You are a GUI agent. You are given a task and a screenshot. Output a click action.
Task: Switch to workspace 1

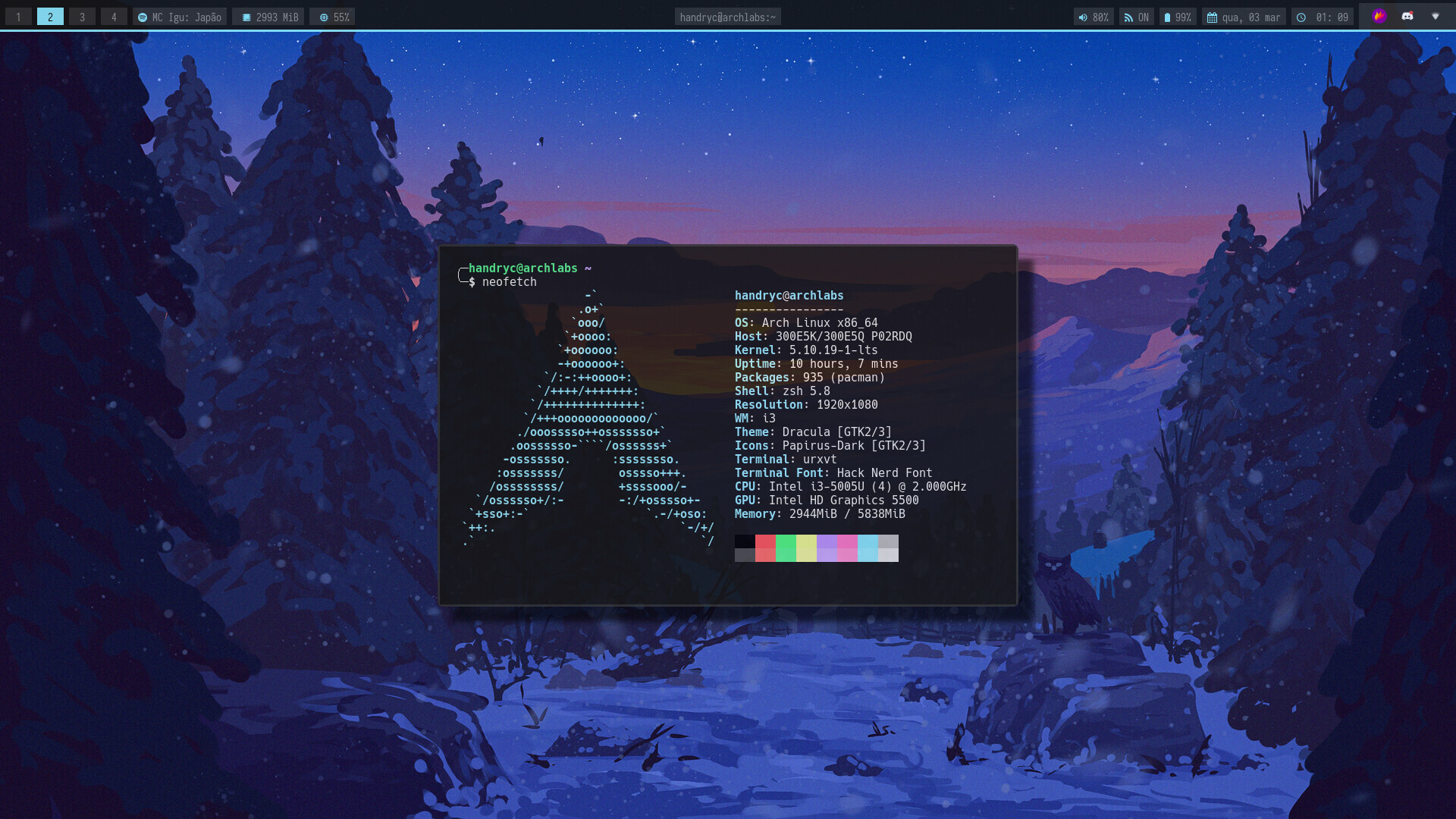click(x=18, y=17)
